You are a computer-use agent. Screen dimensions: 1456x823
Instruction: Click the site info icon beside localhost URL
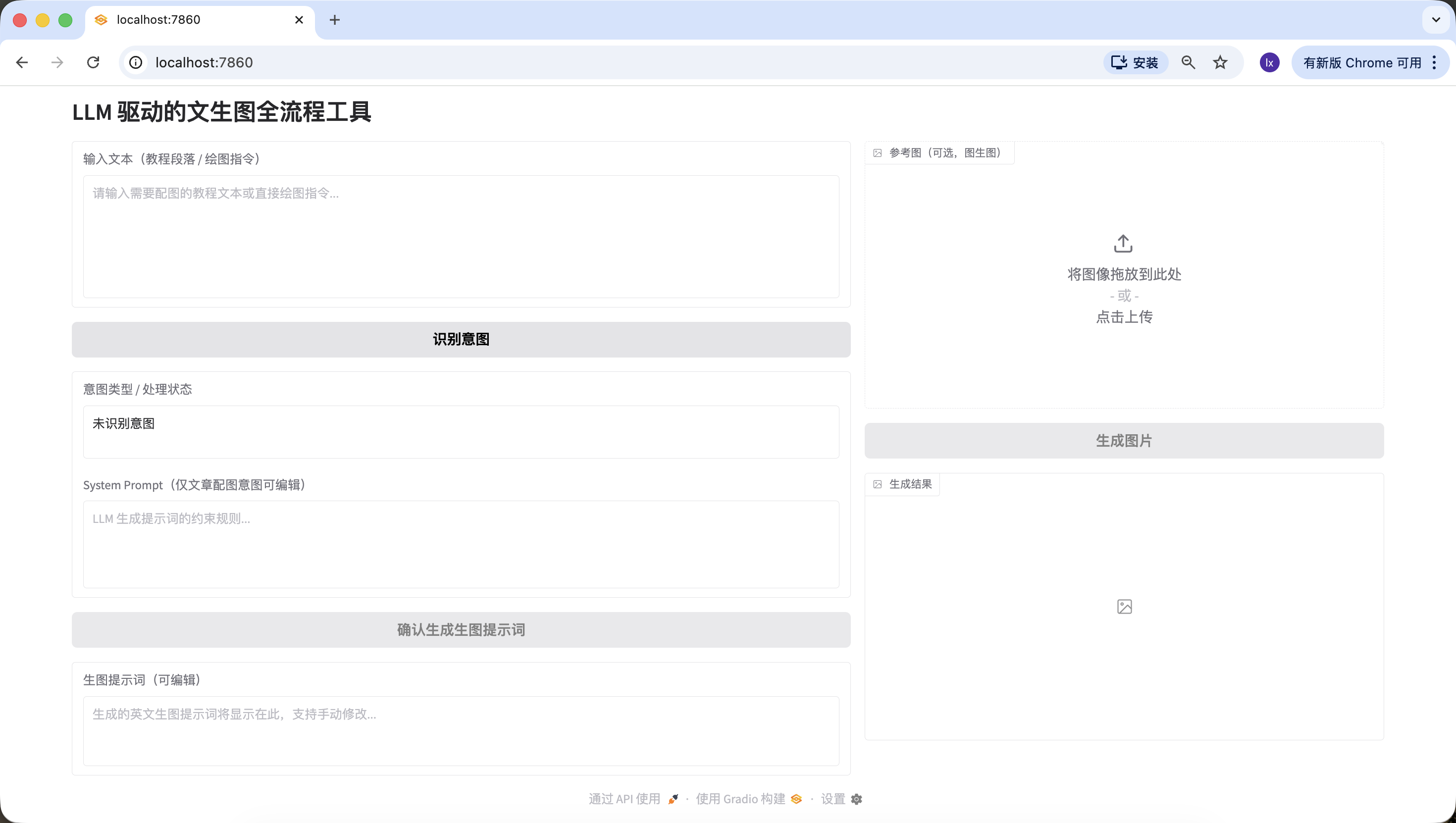click(x=136, y=62)
